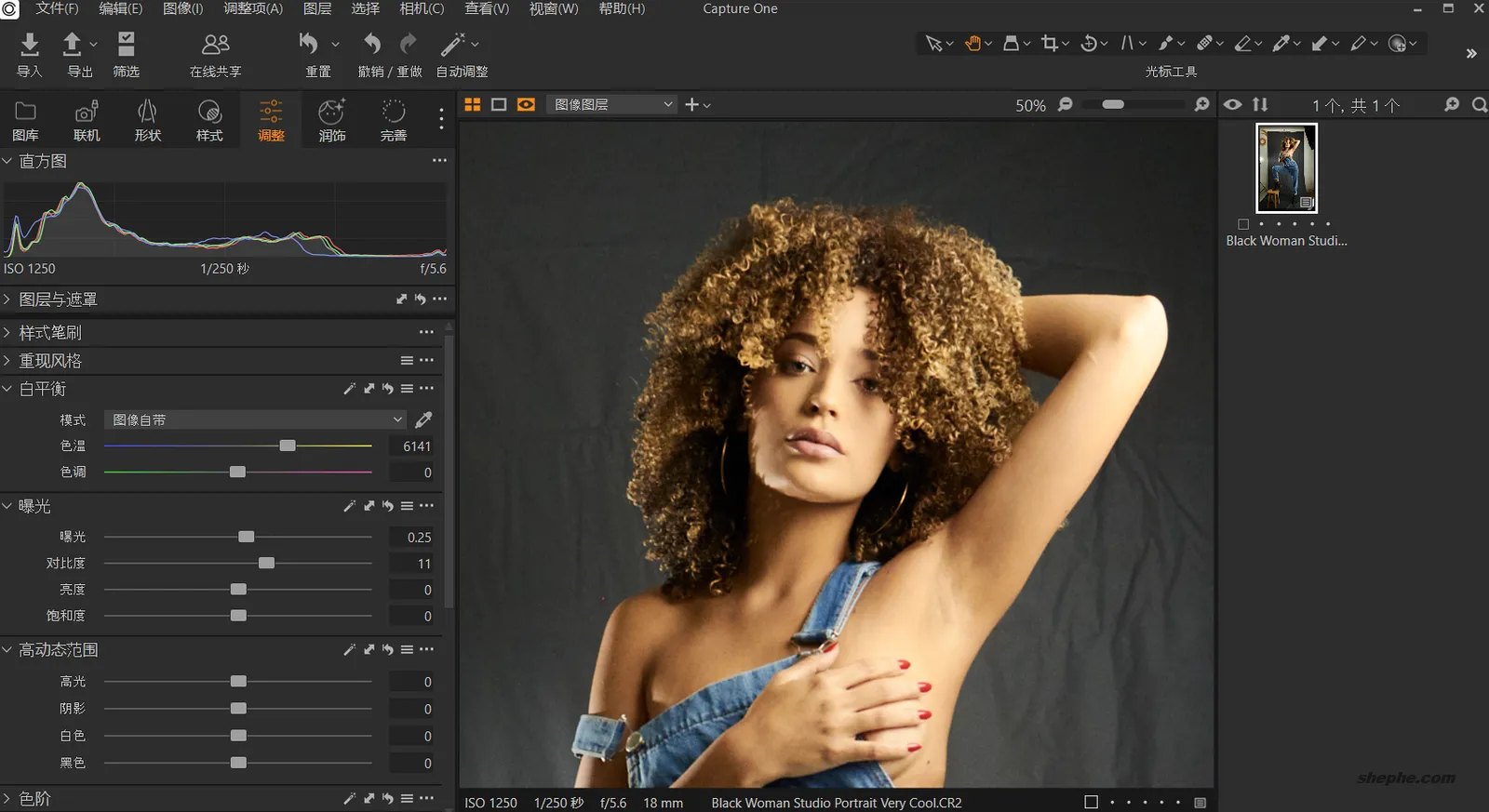Click the 曝光 value field 0.25
This screenshot has width=1489, height=812.
coord(412,537)
